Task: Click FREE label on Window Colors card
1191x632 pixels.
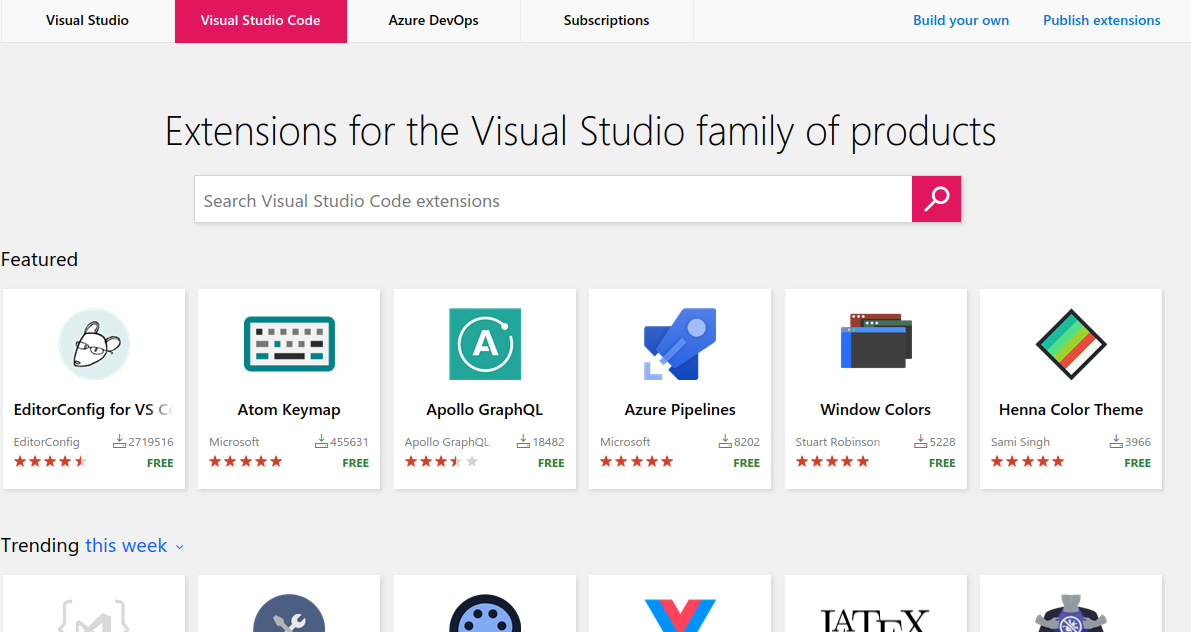Action: click(x=942, y=463)
